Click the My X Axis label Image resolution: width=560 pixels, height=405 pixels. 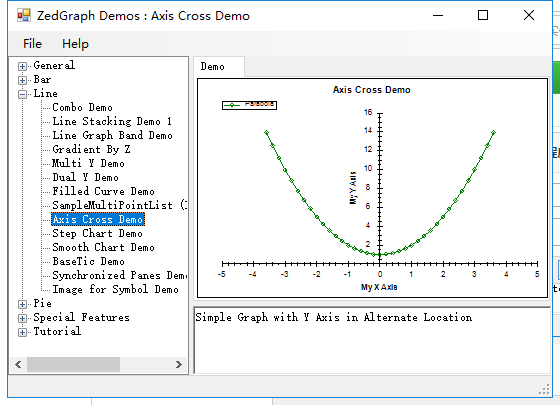(379, 287)
